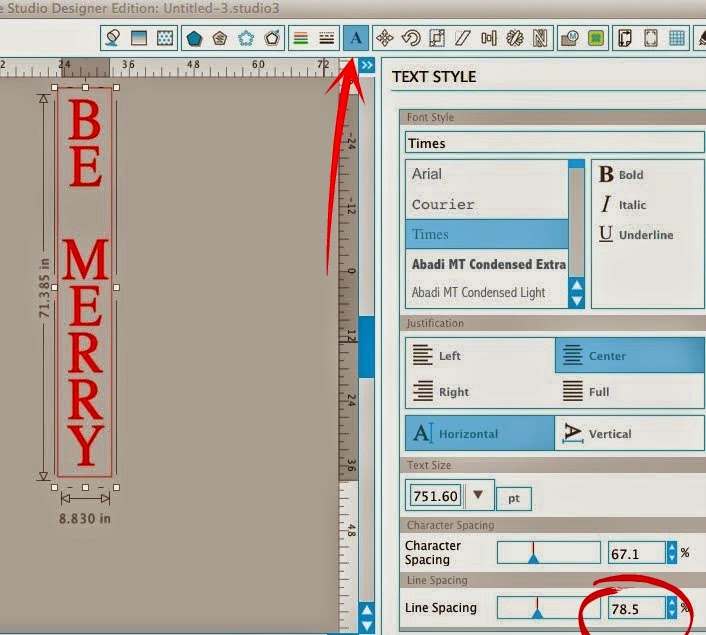The height and width of the screenshot is (635, 706).
Task: Open the Text Style window icon
Action: pyautogui.click(x=356, y=38)
